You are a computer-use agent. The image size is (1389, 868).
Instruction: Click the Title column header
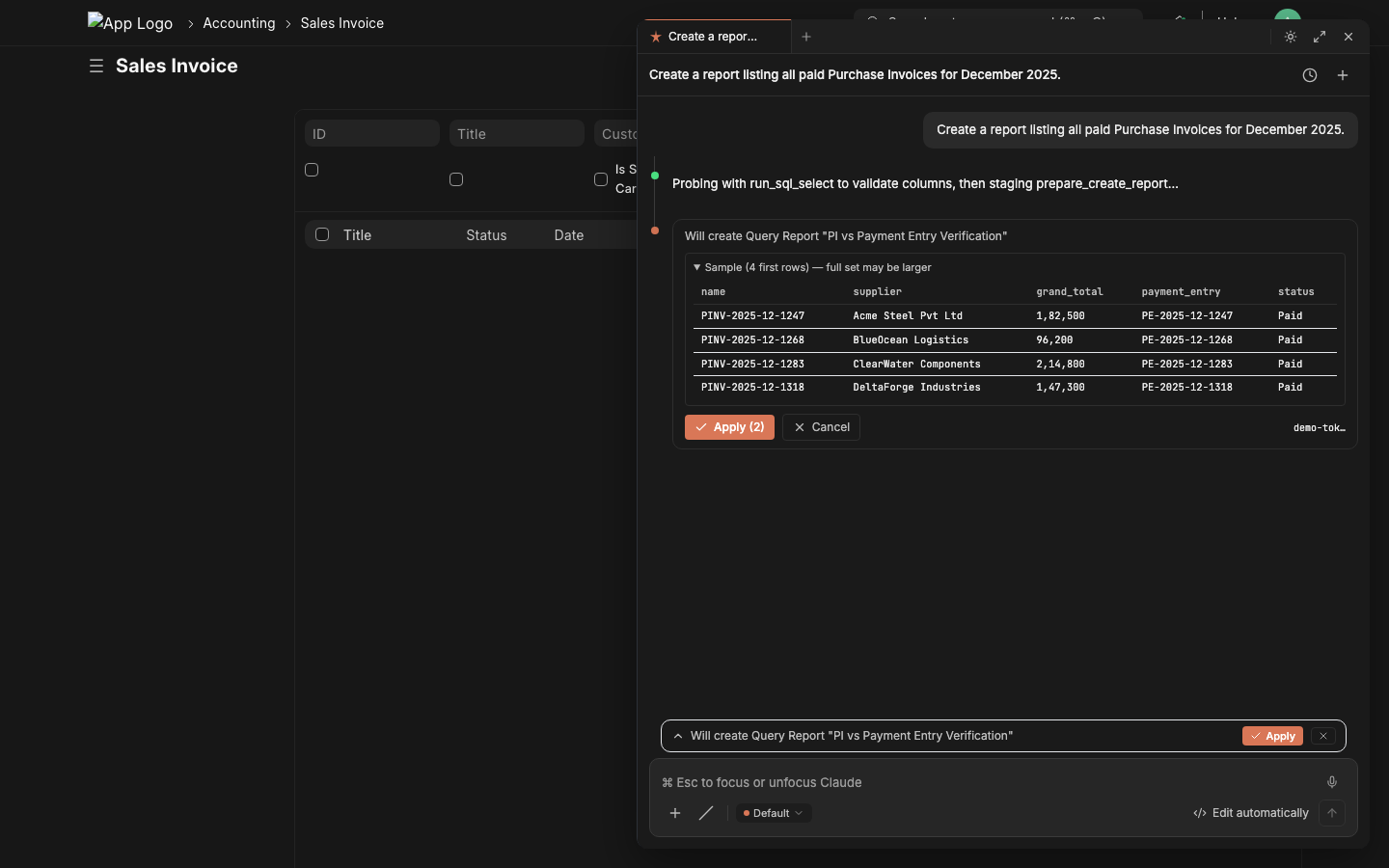click(x=358, y=235)
